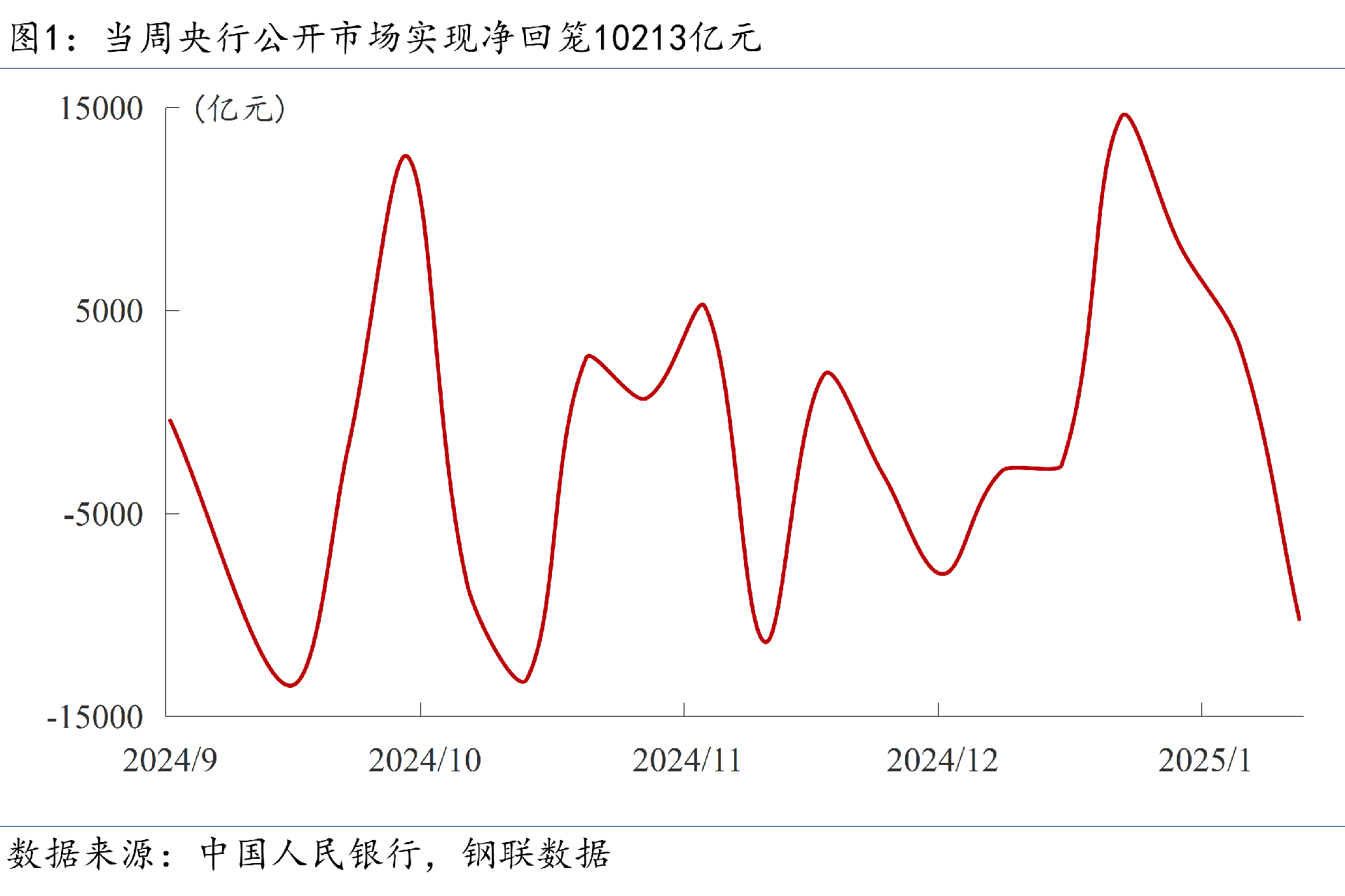Click the red line's November peak near 5000

tap(702, 305)
